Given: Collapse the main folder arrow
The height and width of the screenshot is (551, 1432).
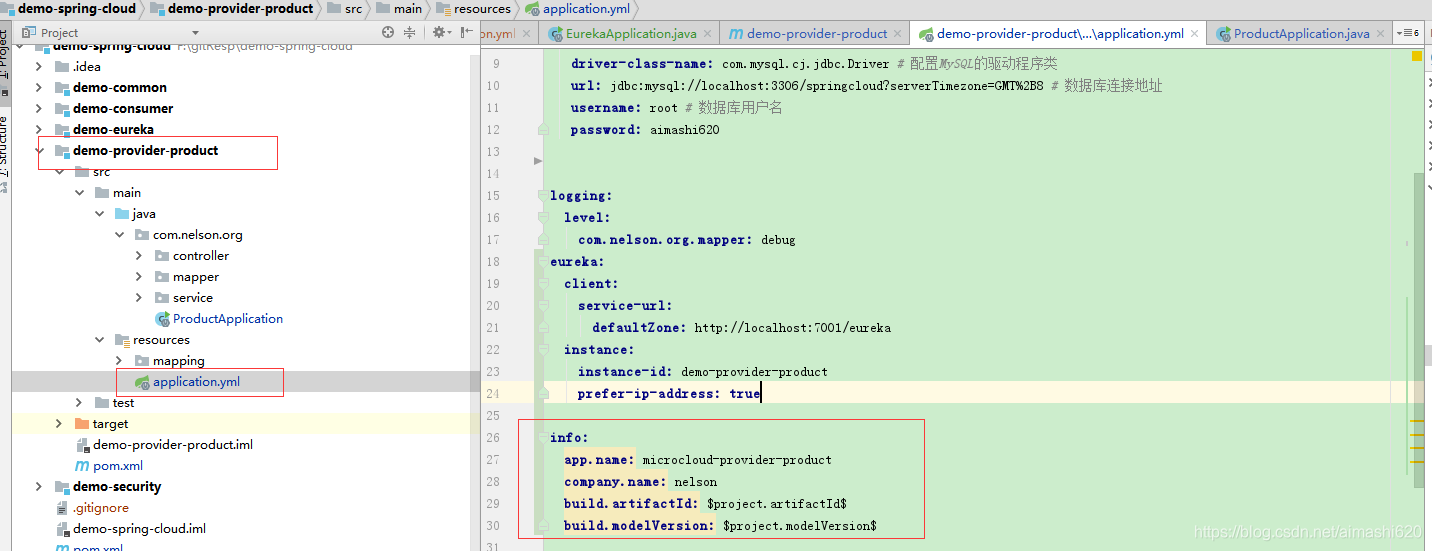Looking at the screenshot, I should (x=79, y=193).
